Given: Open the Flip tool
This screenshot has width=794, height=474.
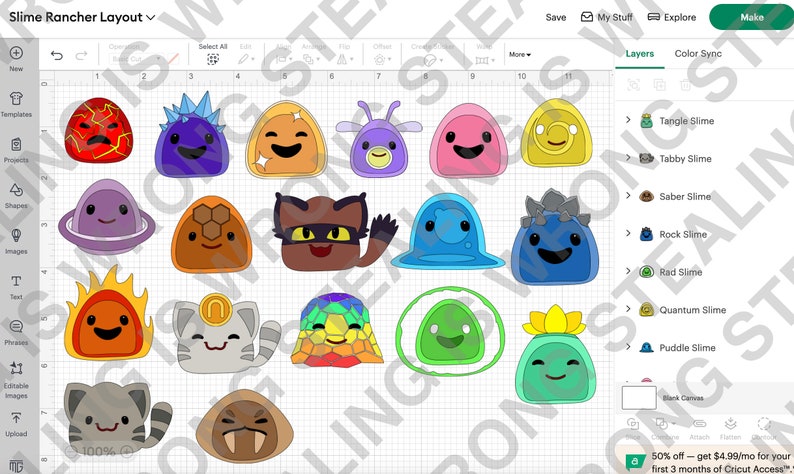Looking at the screenshot, I should coord(345,54).
